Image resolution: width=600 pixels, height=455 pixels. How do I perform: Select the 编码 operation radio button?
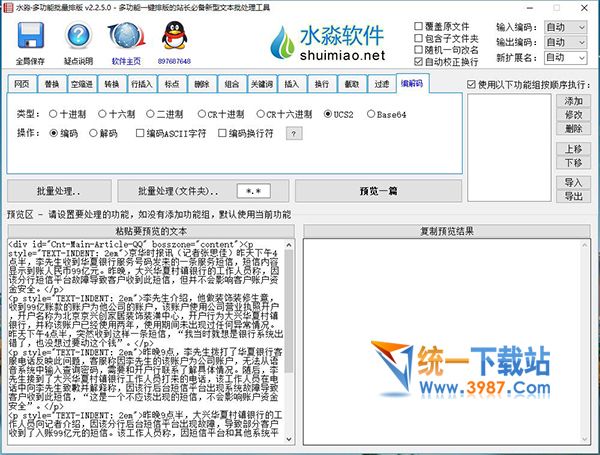[54, 133]
